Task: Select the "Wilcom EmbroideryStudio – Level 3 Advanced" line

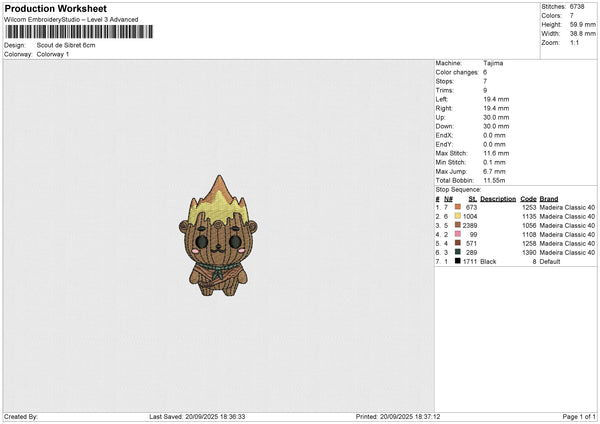Action: (x=71, y=20)
